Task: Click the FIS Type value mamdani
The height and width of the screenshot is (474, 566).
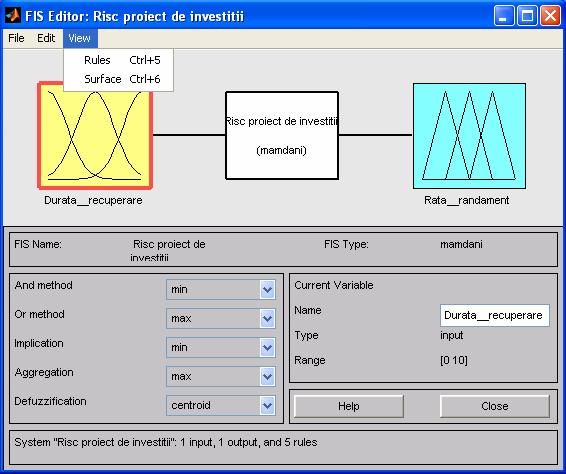Action: point(461,244)
